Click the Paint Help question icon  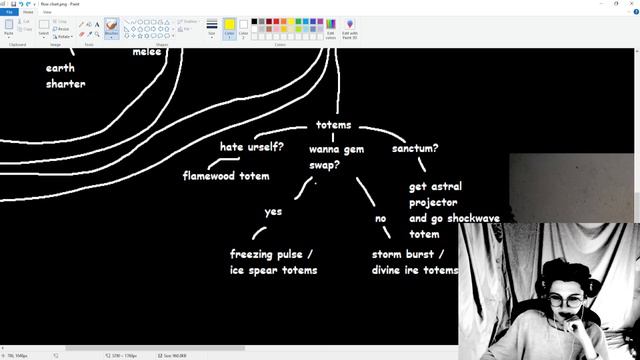pyautogui.click(x=636, y=12)
